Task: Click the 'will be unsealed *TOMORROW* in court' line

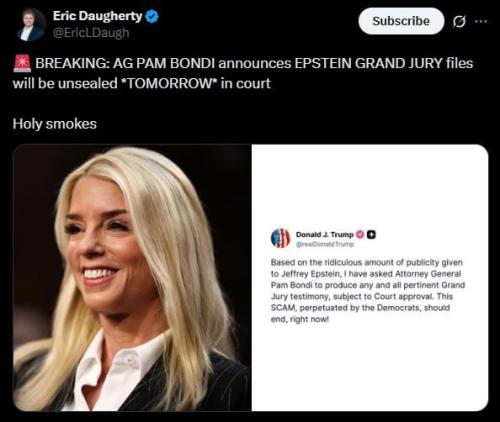Action: point(141,83)
